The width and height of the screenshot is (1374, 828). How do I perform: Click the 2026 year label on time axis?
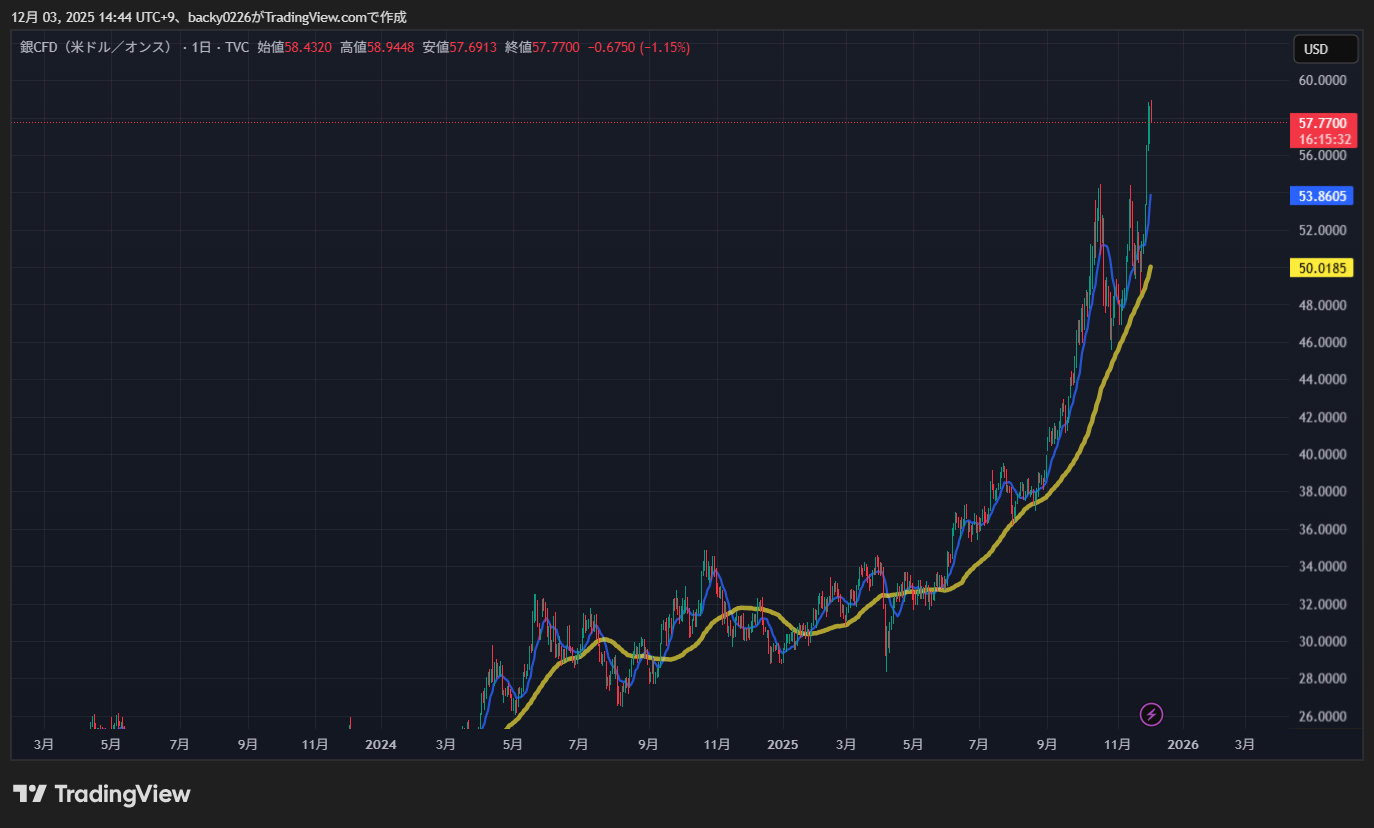click(1183, 744)
